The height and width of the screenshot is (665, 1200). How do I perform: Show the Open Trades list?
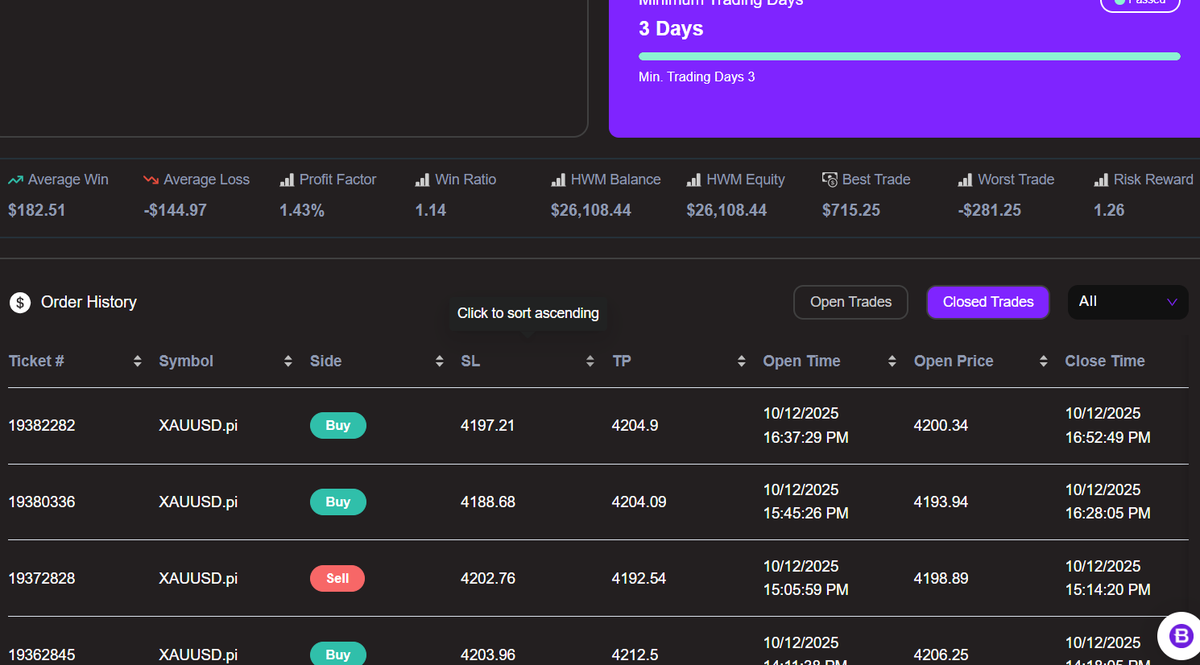pyautogui.click(x=851, y=302)
